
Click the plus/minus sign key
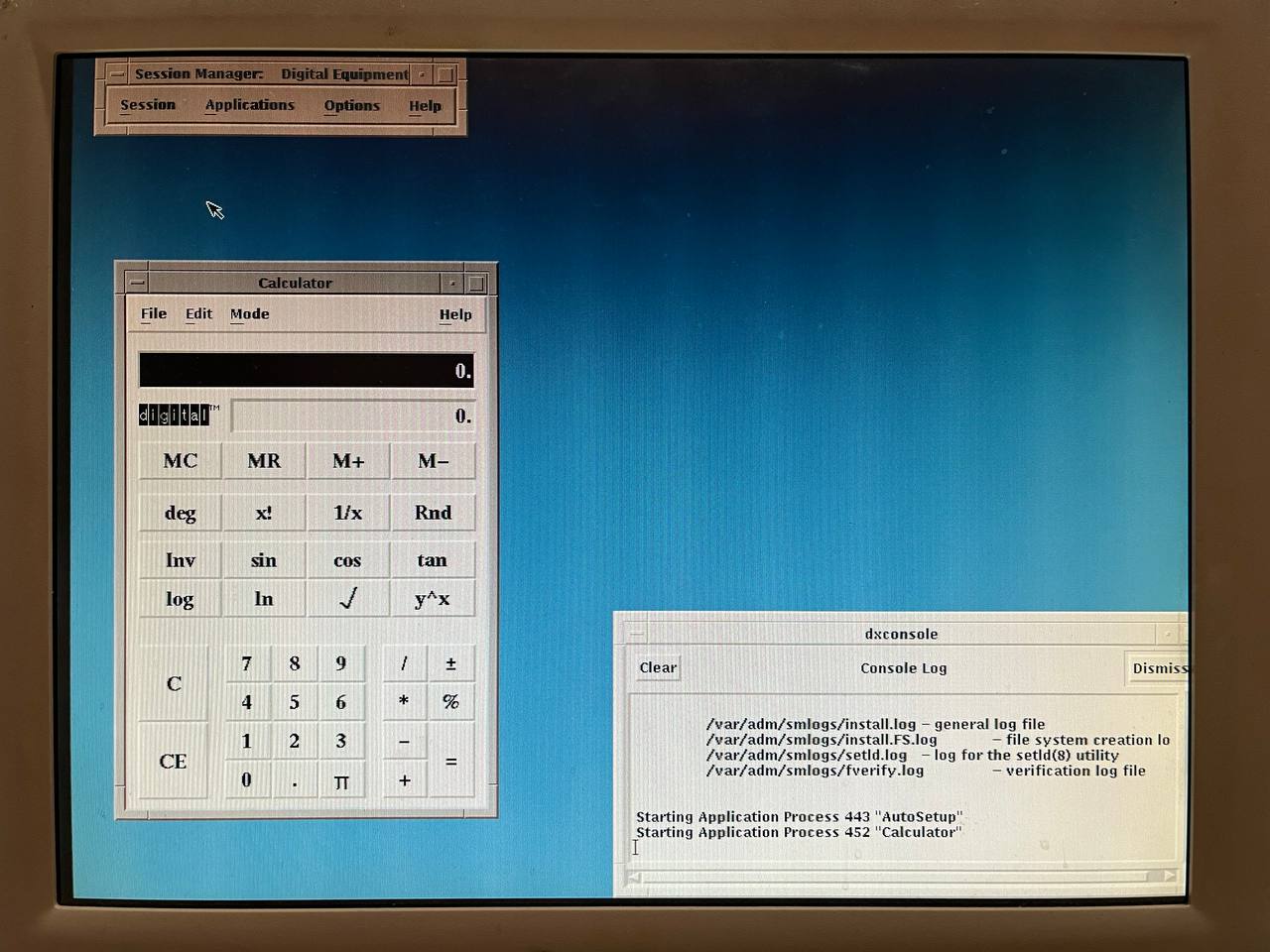pyautogui.click(x=450, y=664)
